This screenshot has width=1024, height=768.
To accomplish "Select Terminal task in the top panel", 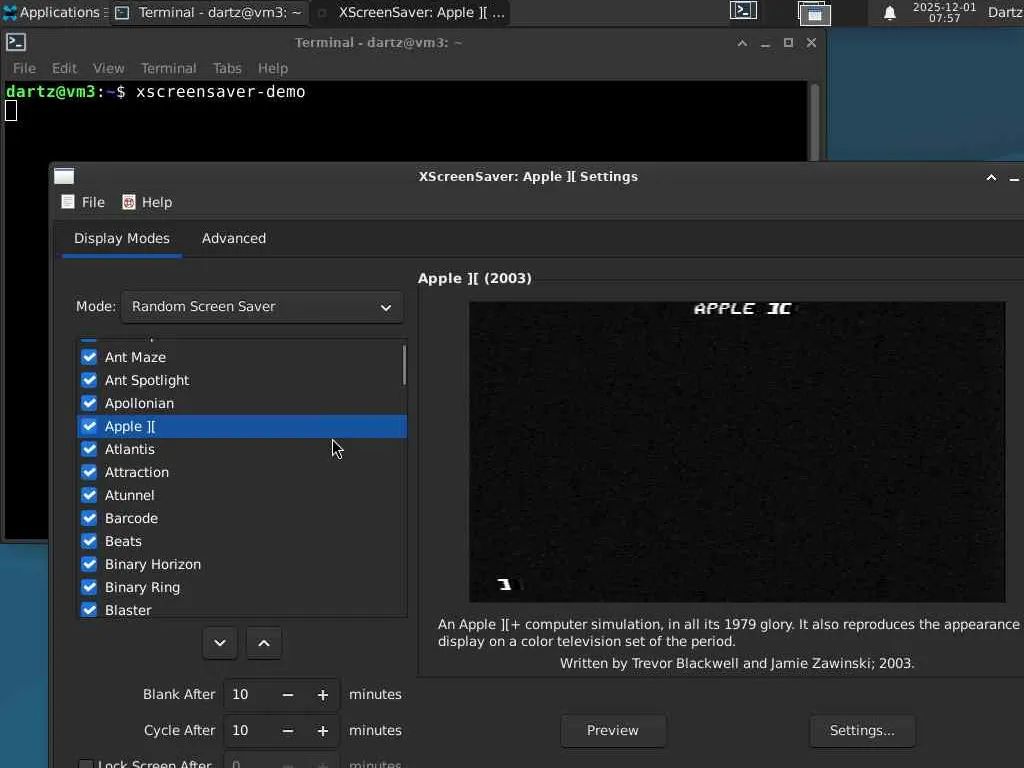I will click(x=209, y=12).
